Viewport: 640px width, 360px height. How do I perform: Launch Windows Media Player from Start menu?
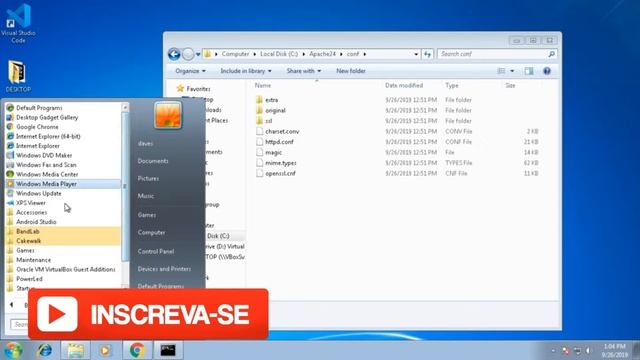pos(63,184)
